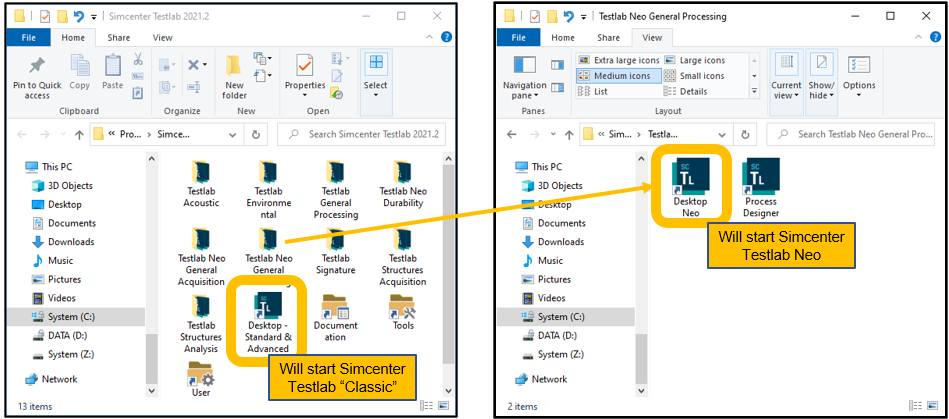This screenshot has width=949, height=419.
Task: Click search box for Simcenter Testlab 2021.2
Action: point(370,134)
